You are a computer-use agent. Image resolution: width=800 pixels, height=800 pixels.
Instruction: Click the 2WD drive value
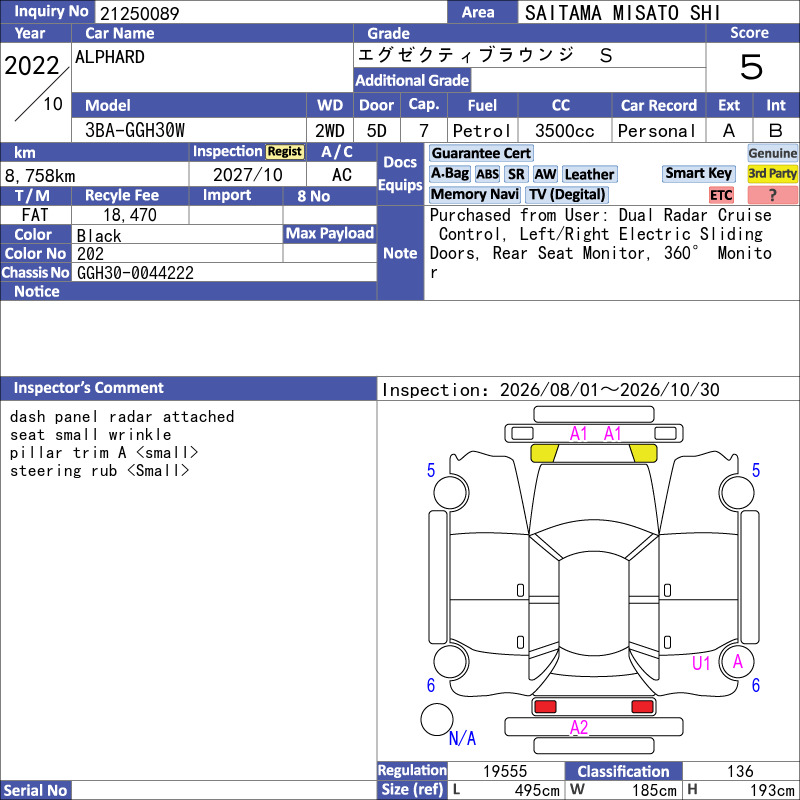[x=330, y=131]
